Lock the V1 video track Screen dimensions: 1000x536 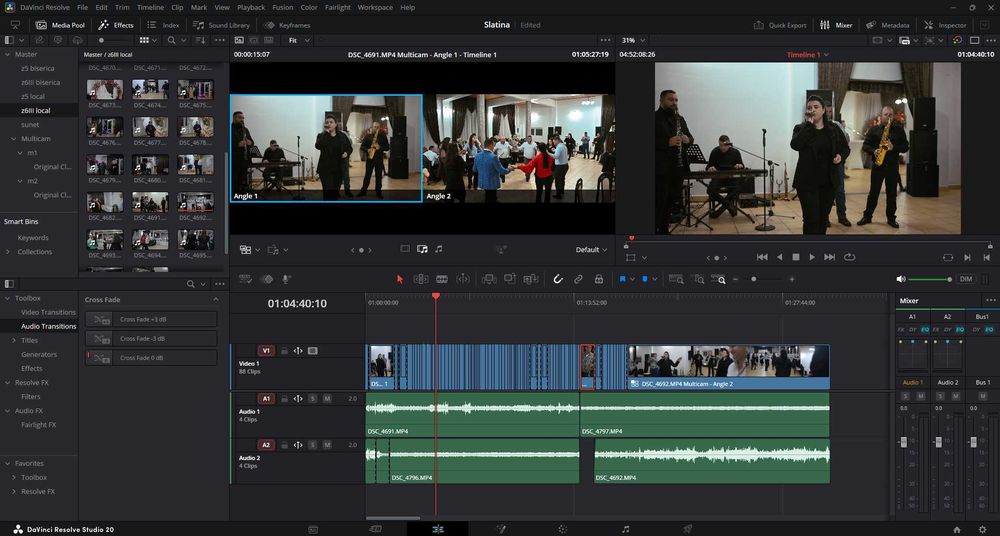point(284,350)
